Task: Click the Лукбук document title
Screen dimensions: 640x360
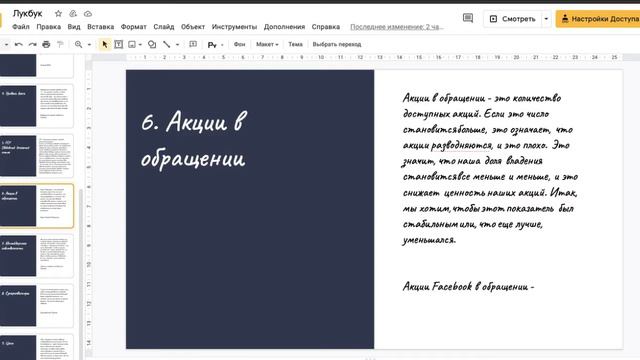Action: click(x=27, y=13)
